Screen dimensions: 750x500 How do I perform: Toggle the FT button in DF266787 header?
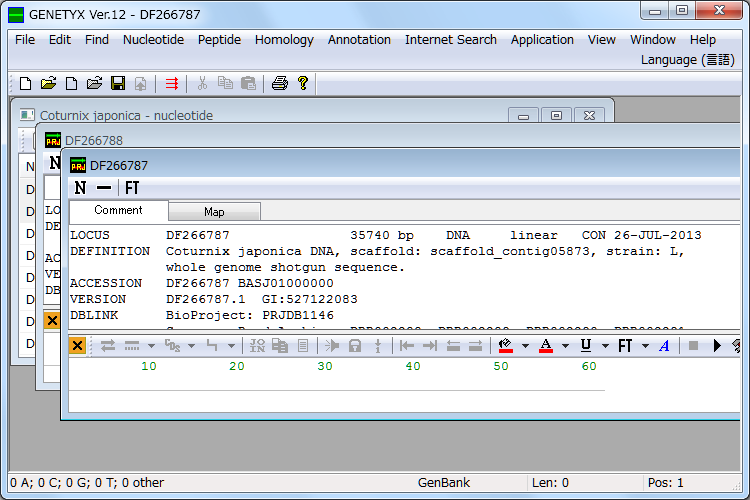click(132, 188)
